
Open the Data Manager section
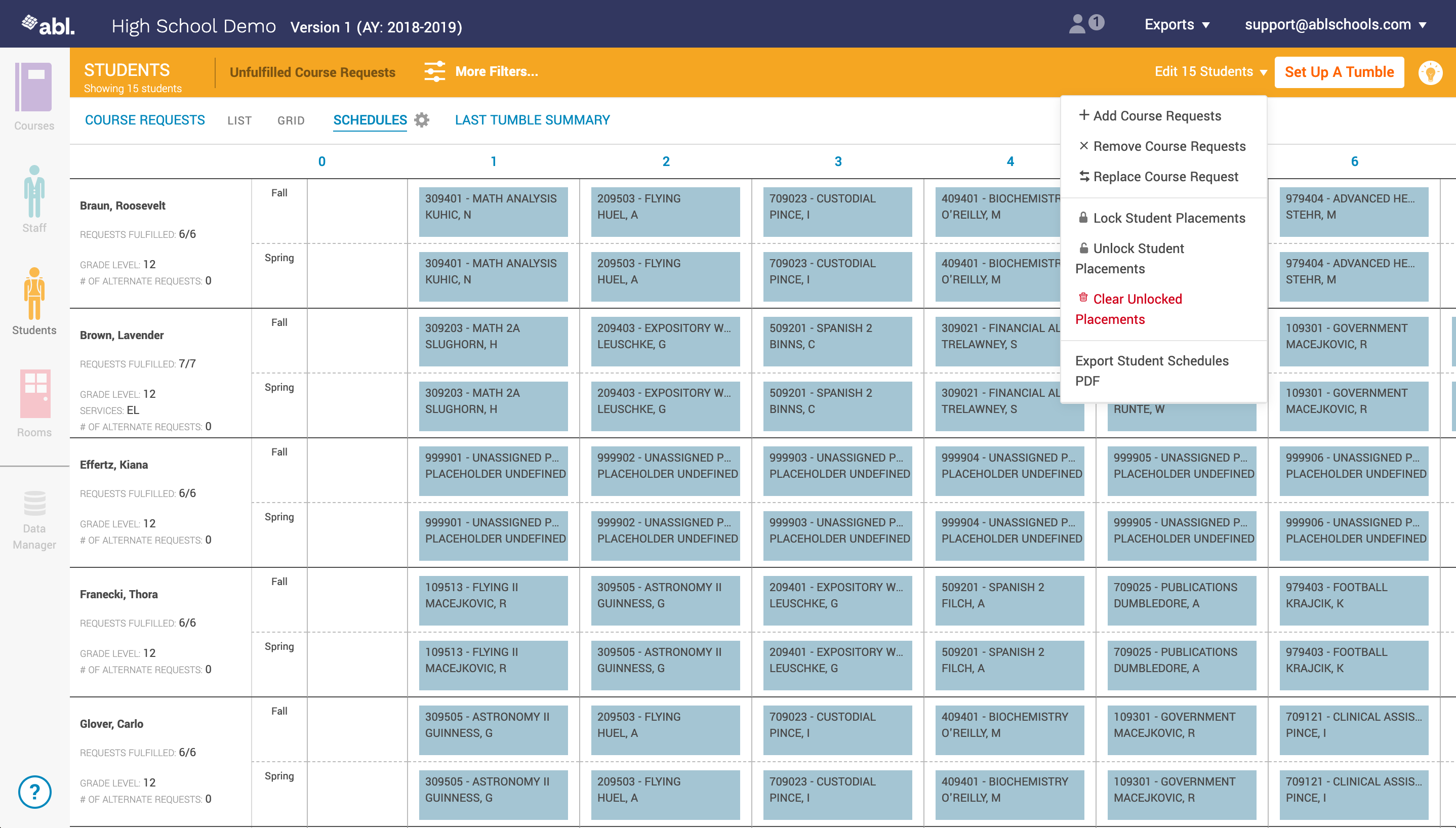pyautogui.click(x=34, y=519)
